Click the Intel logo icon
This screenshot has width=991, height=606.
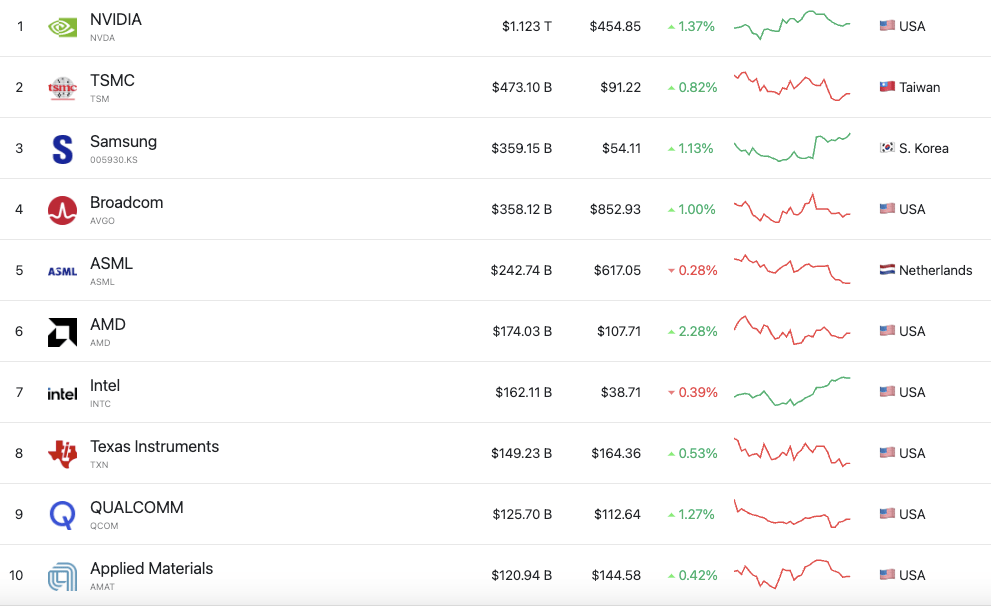[63, 394]
